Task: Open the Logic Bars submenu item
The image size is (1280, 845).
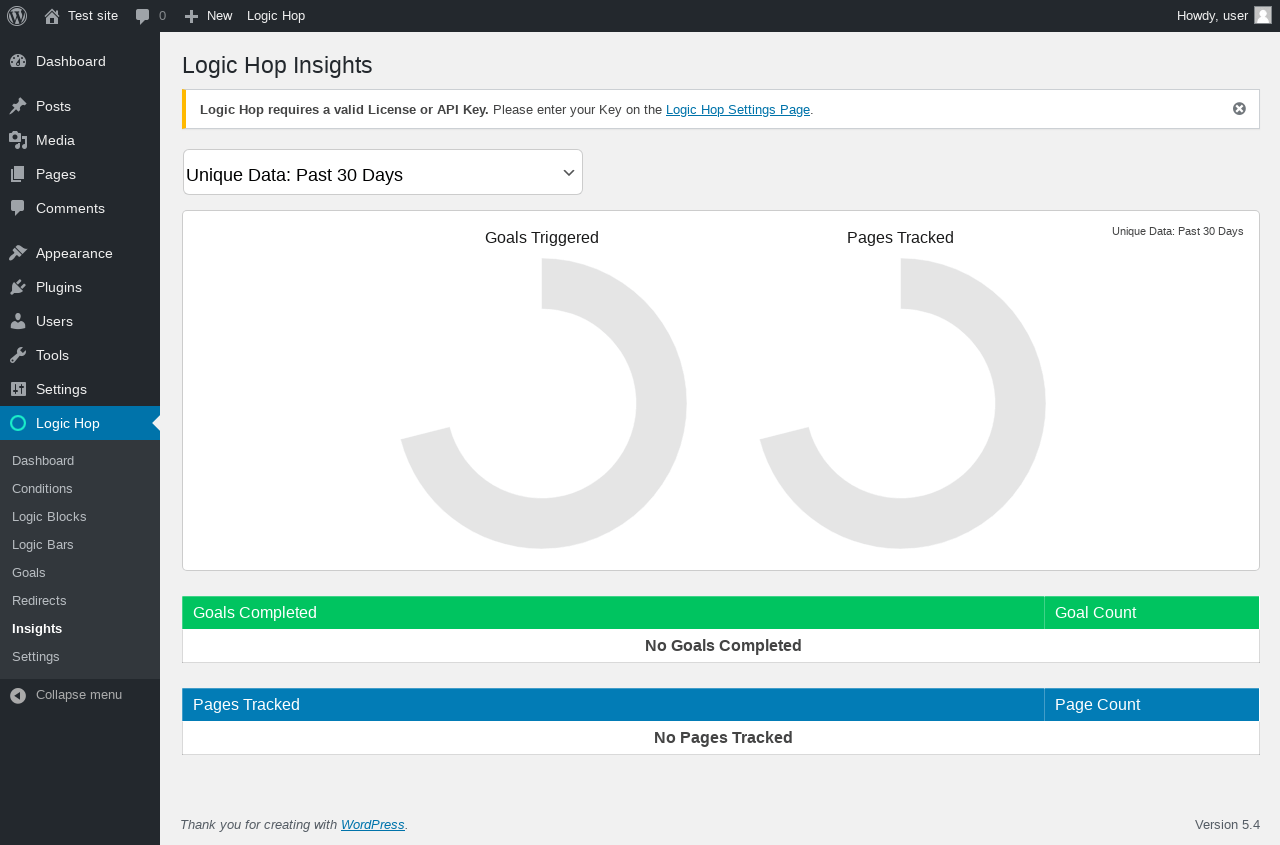Action: [x=43, y=545]
